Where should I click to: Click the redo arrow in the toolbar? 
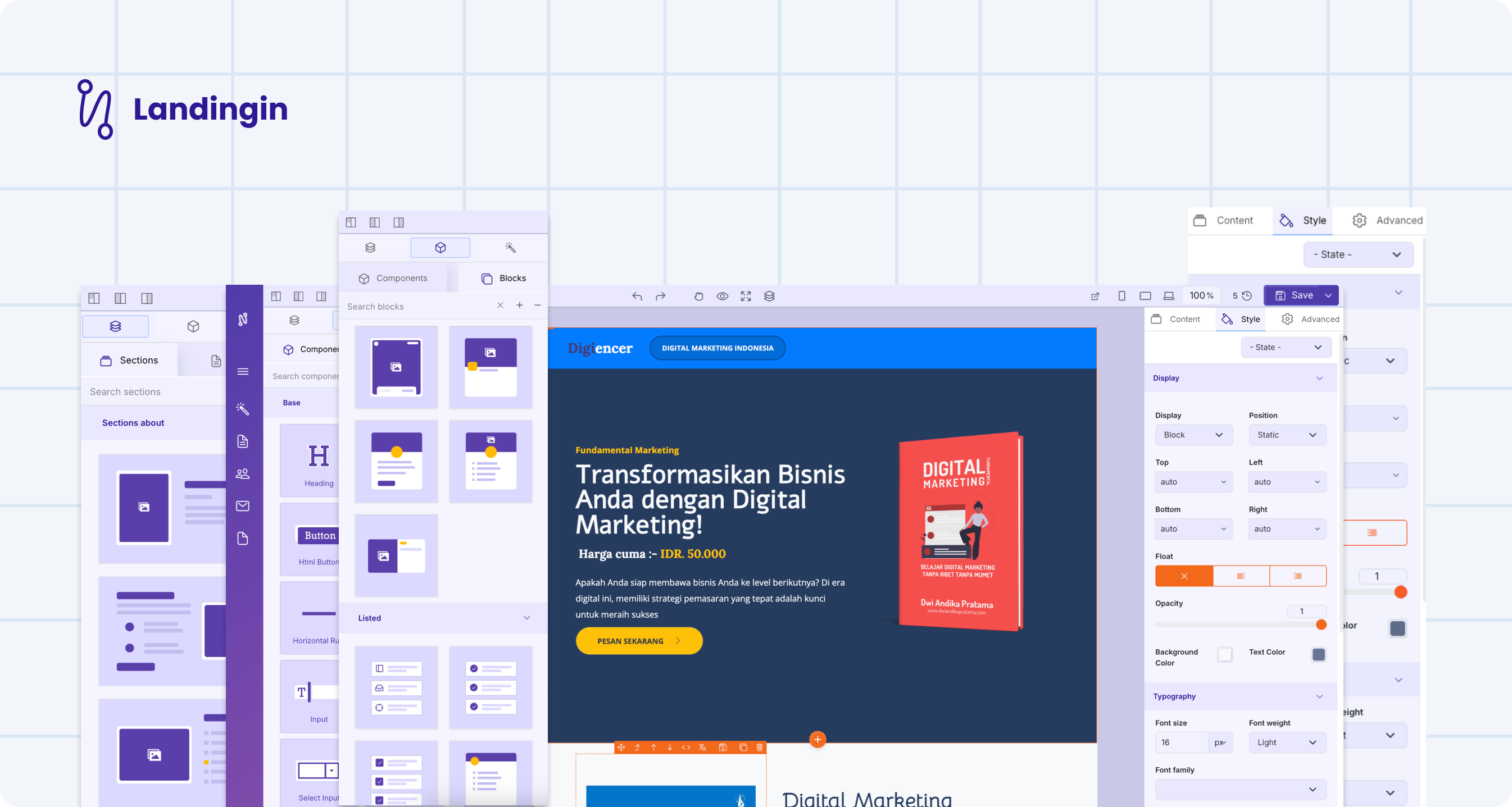[660, 296]
